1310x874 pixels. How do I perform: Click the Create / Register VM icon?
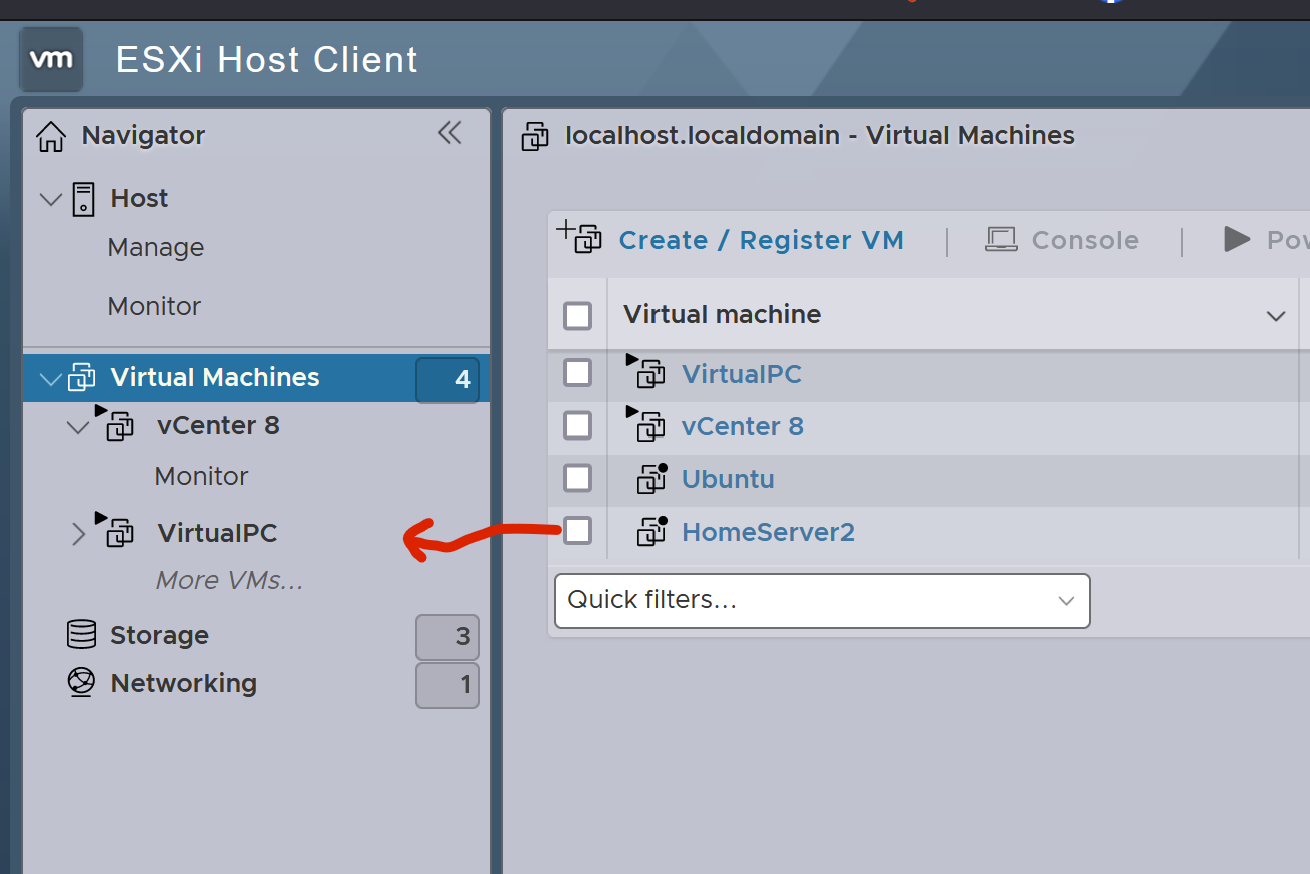[579, 239]
